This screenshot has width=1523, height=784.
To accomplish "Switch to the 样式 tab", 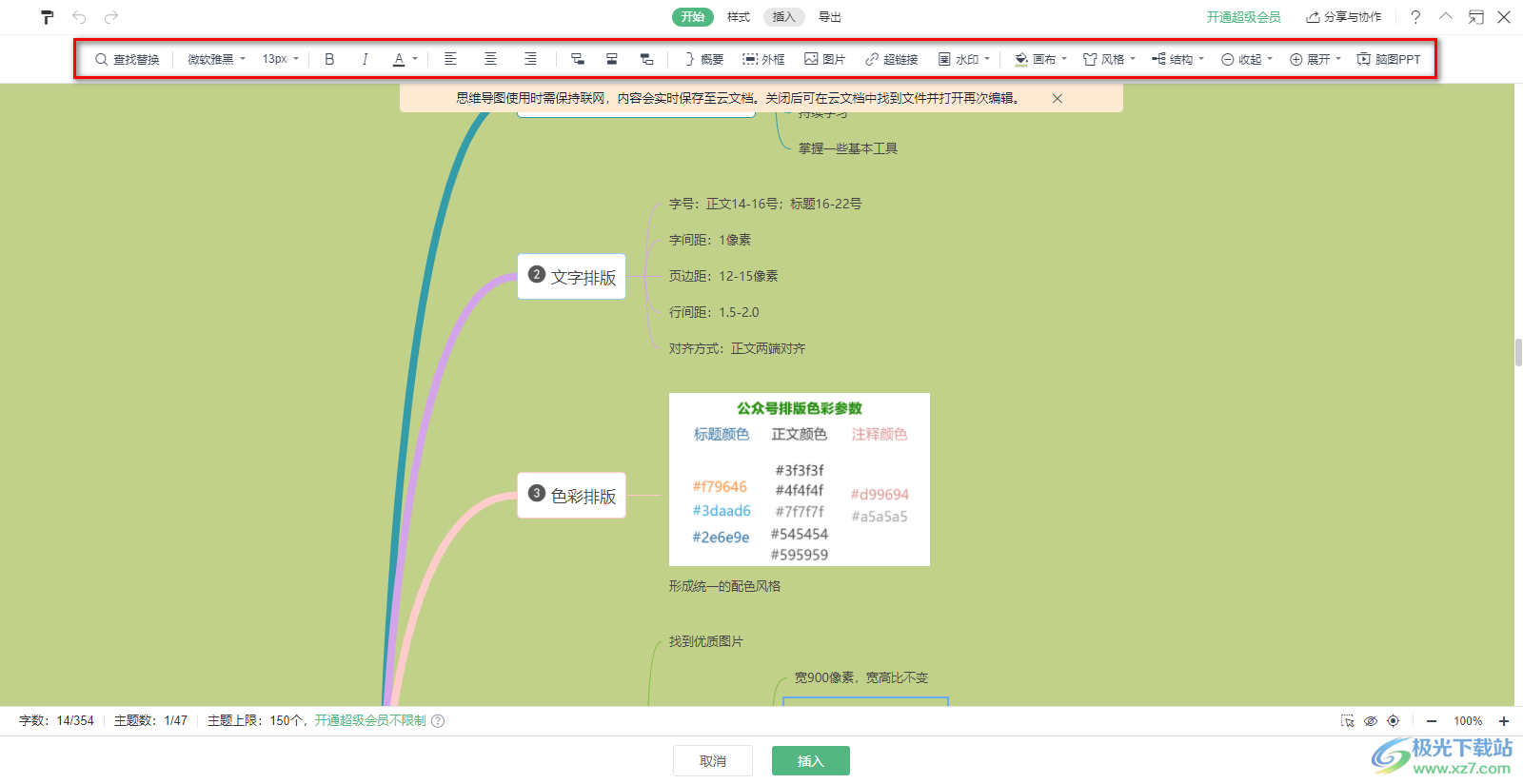I will (739, 17).
